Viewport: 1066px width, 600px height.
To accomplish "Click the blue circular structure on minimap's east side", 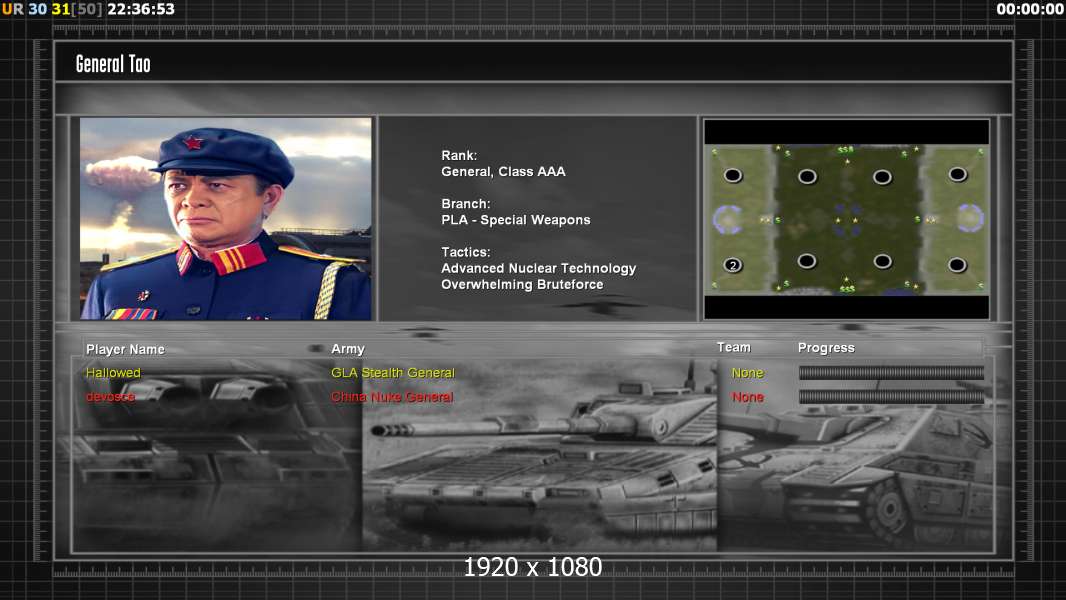I will [970, 218].
